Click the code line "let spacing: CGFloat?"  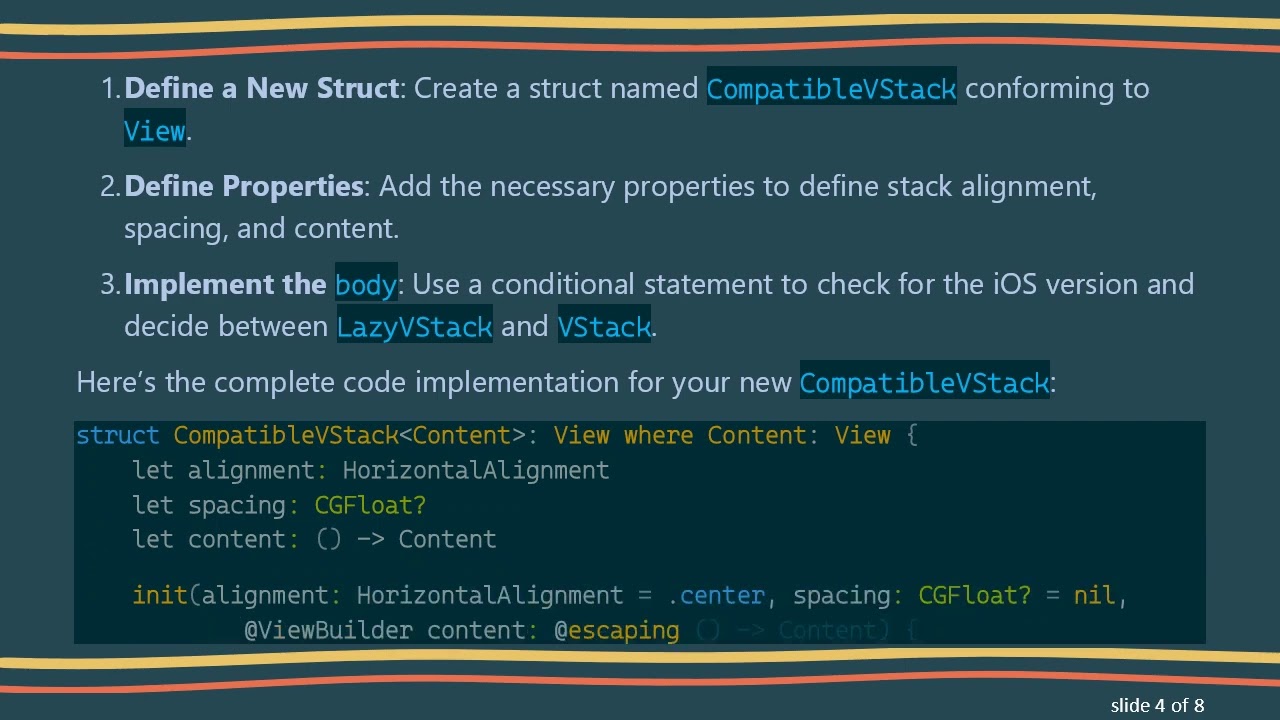click(x=279, y=505)
